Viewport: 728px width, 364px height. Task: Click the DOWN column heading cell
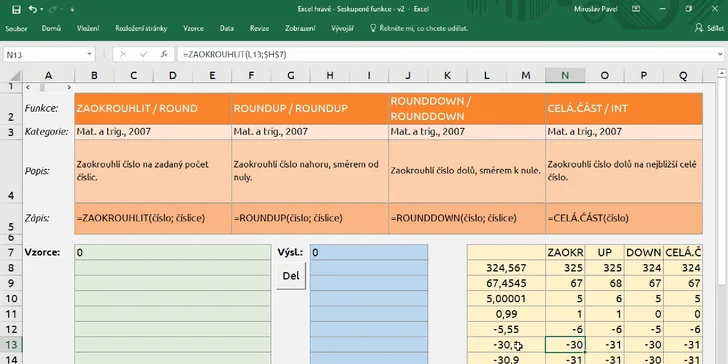coord(644,253)
